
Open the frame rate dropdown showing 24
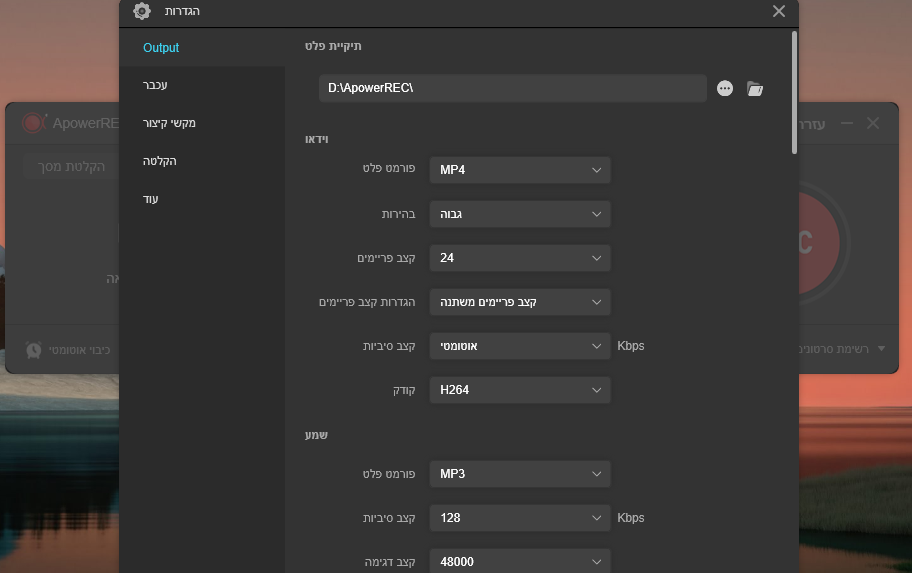click(519, 258)
